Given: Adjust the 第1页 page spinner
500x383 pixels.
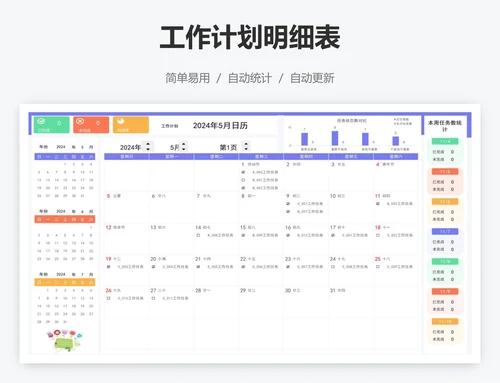Looking at the screenshot, I should coord(246,146).
